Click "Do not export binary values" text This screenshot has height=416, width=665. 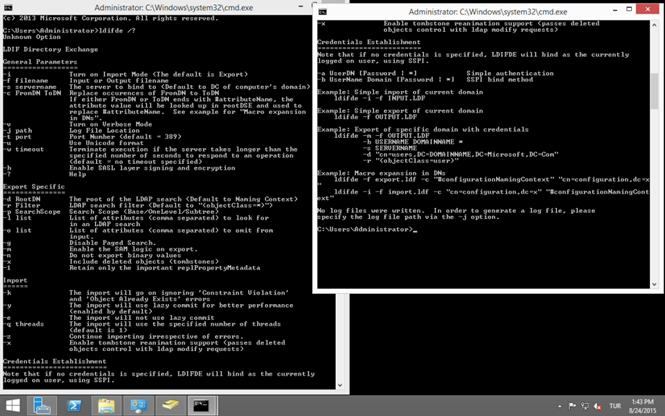pos(125,255)
